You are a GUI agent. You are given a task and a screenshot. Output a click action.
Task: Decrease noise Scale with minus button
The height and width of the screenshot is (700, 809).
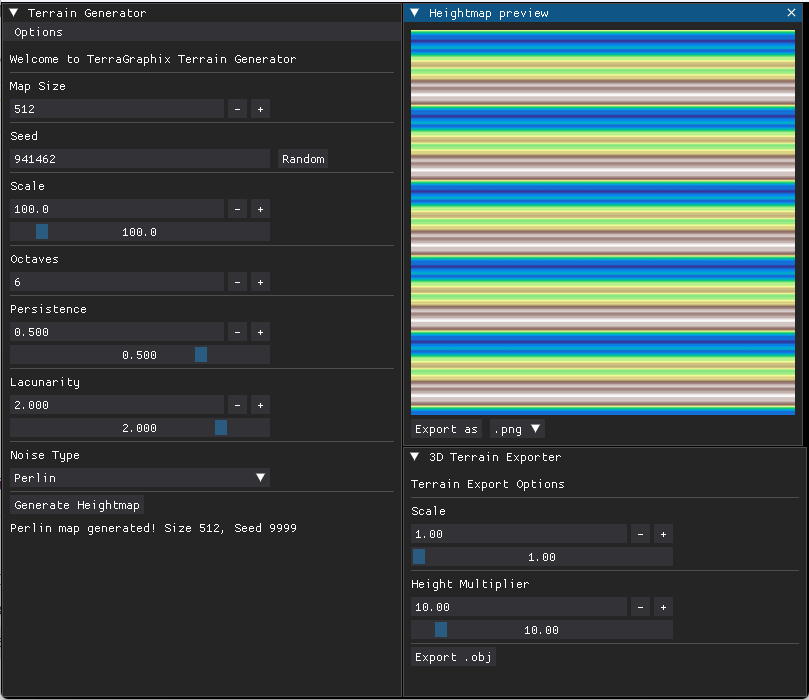237,209
